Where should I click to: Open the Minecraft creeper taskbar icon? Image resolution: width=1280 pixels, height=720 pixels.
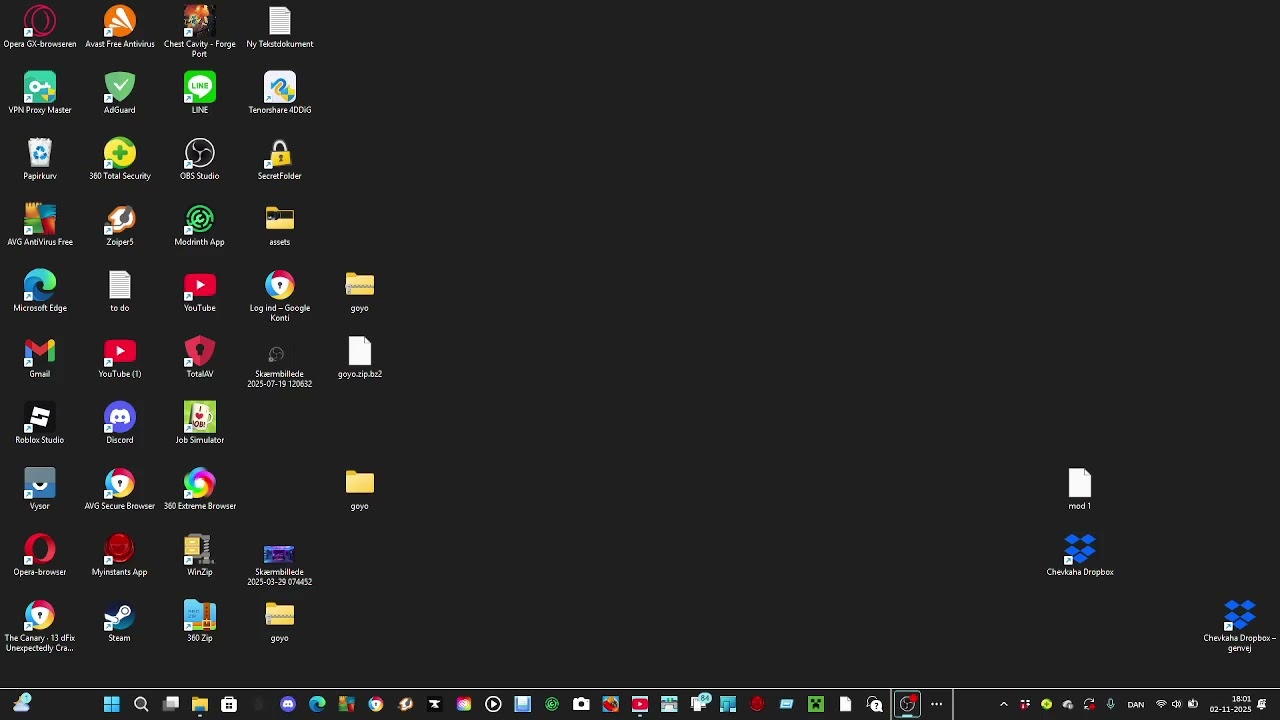coord(816,705)
